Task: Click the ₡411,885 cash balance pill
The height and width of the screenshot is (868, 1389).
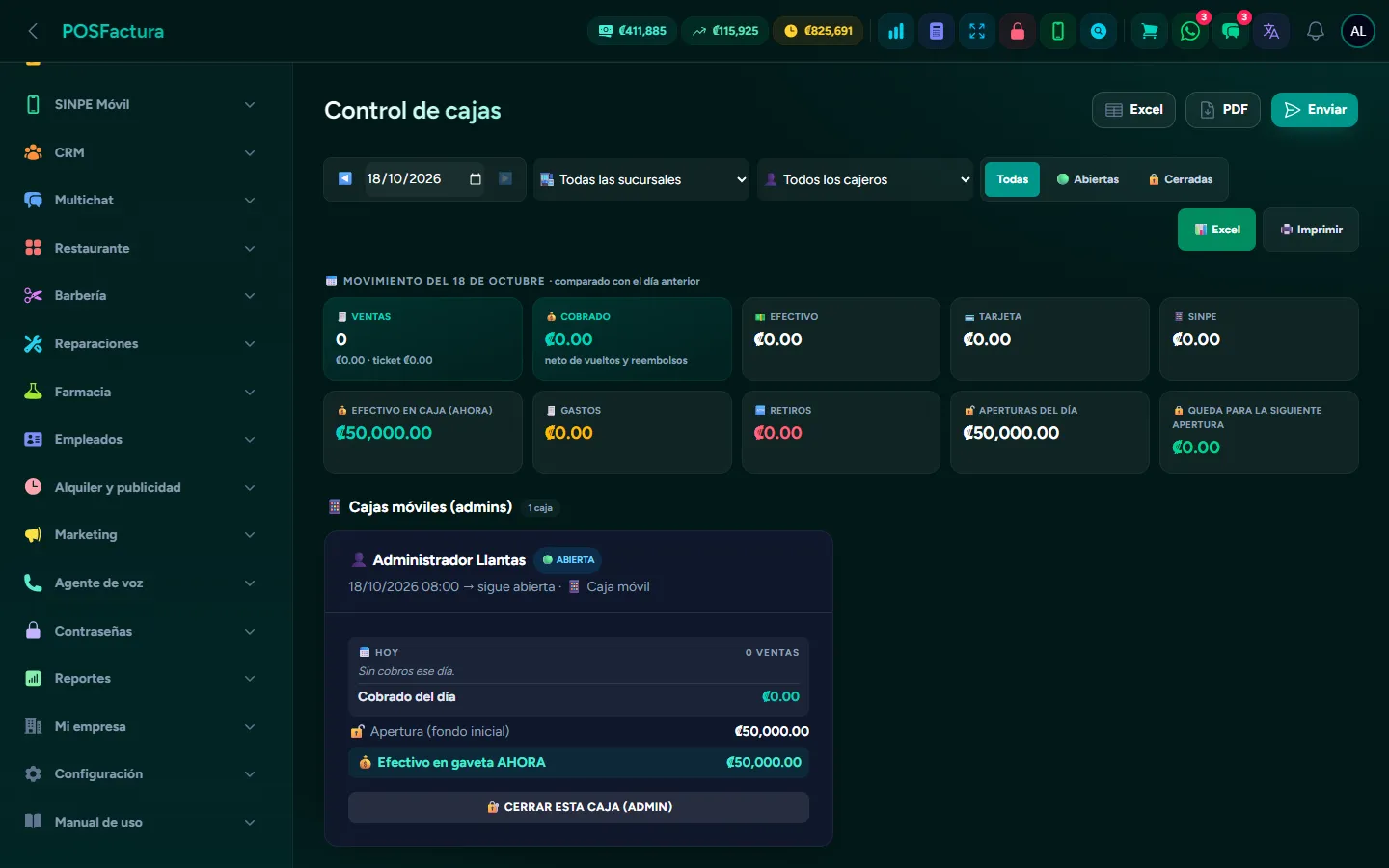Action: pyautogui.click(x=633, y=31)
